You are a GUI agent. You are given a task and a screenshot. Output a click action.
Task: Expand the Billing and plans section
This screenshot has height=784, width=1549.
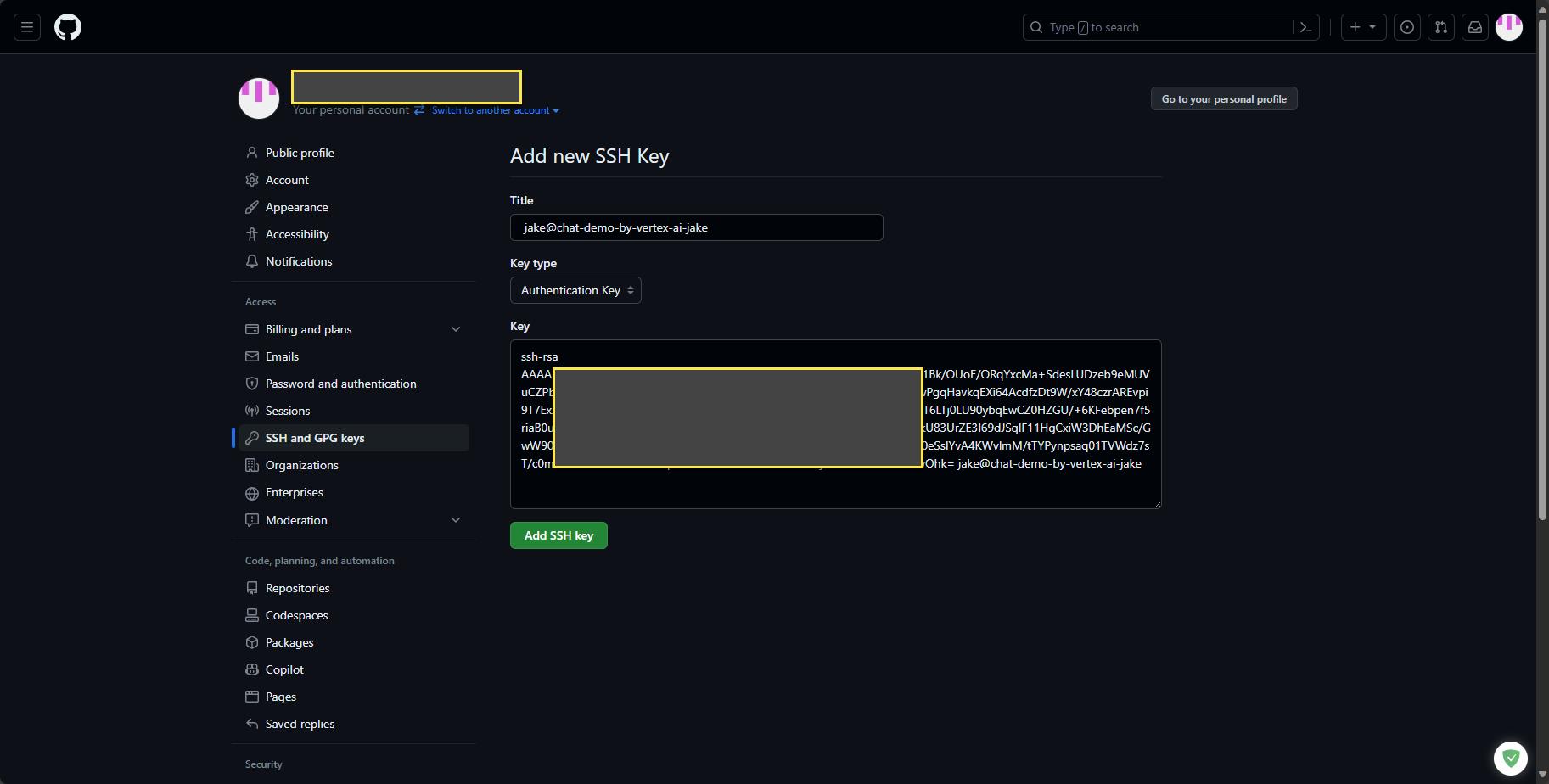(x=456, y=329)
